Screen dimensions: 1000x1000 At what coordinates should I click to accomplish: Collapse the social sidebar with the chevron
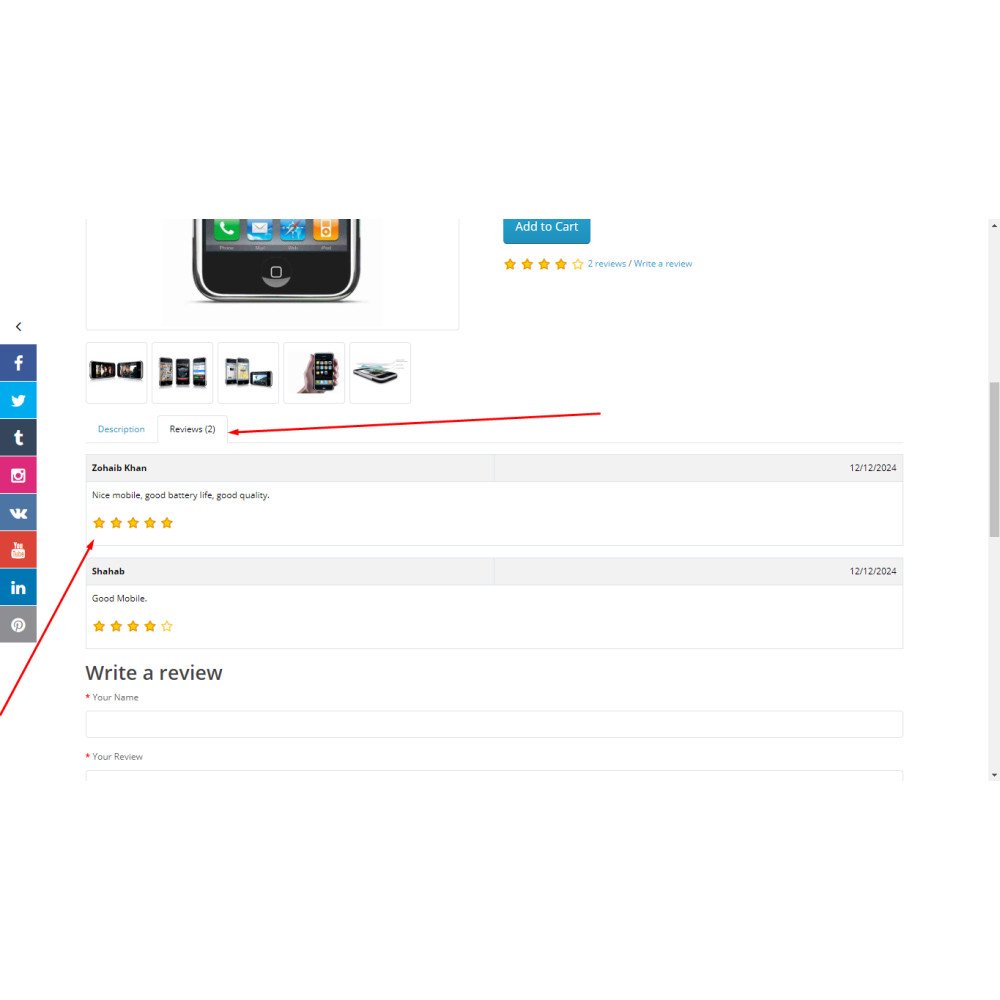pyautogui.click(x=18, y=327)
